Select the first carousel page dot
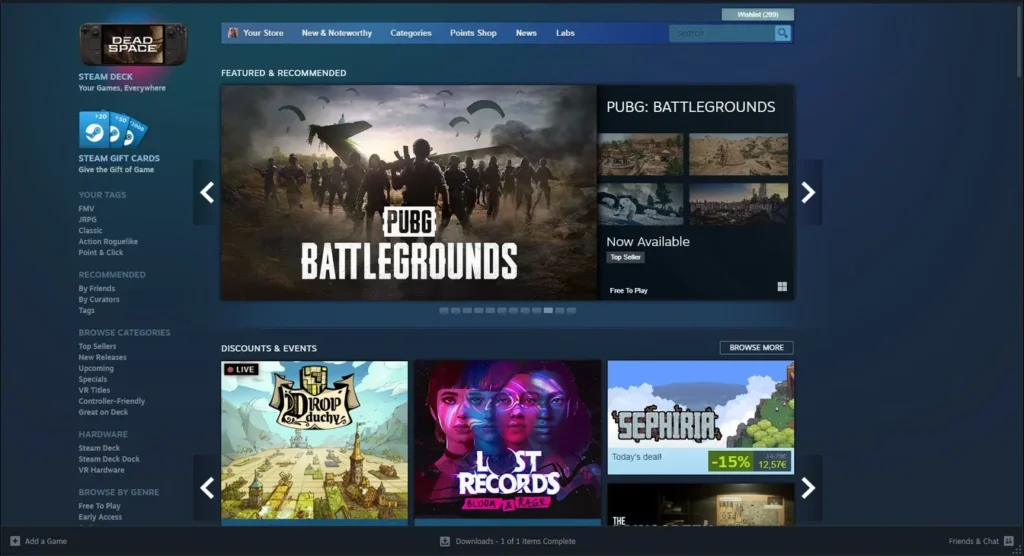The height and width of the screenshot is (556, 1024). tap(444, 311)
